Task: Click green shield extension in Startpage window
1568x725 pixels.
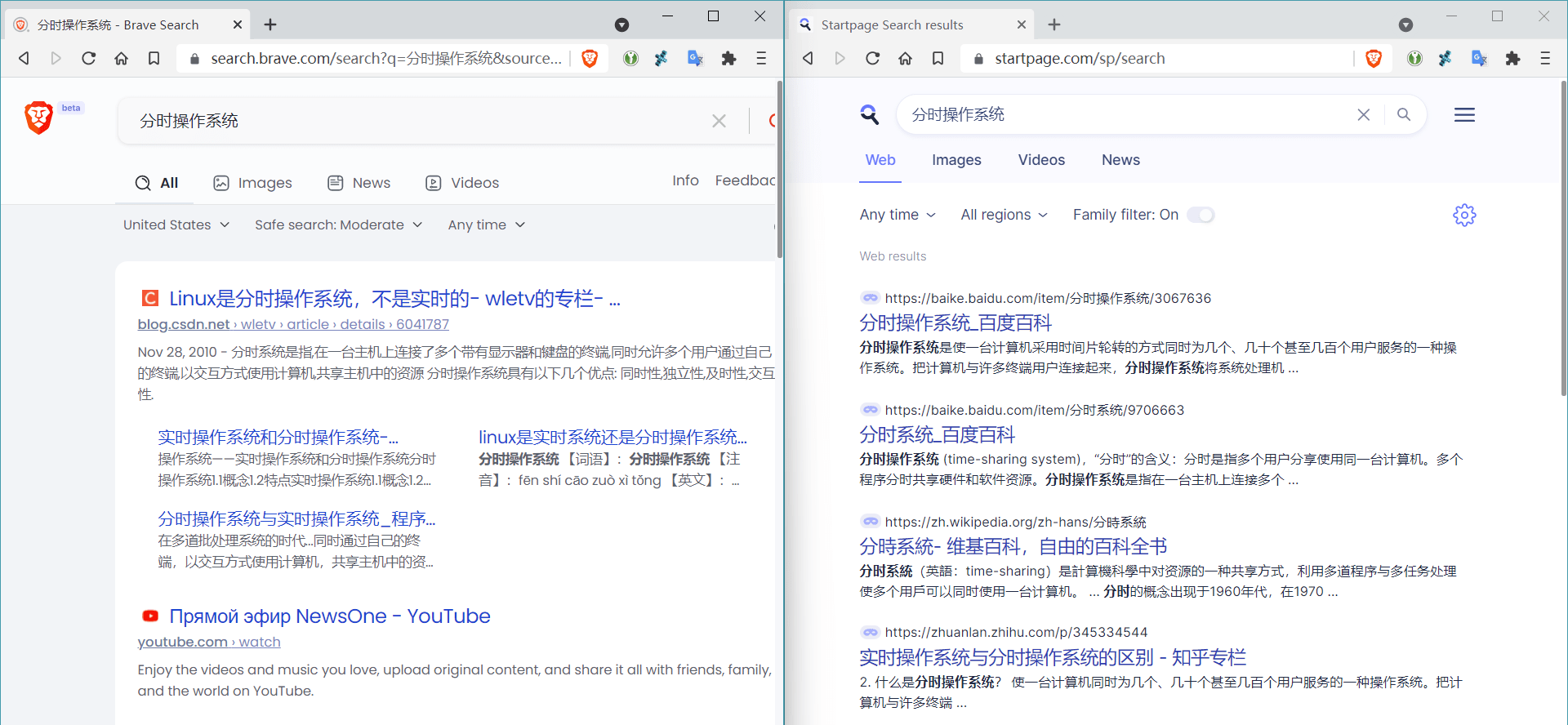Action: pyautogui.click(x=1414, y=58)
